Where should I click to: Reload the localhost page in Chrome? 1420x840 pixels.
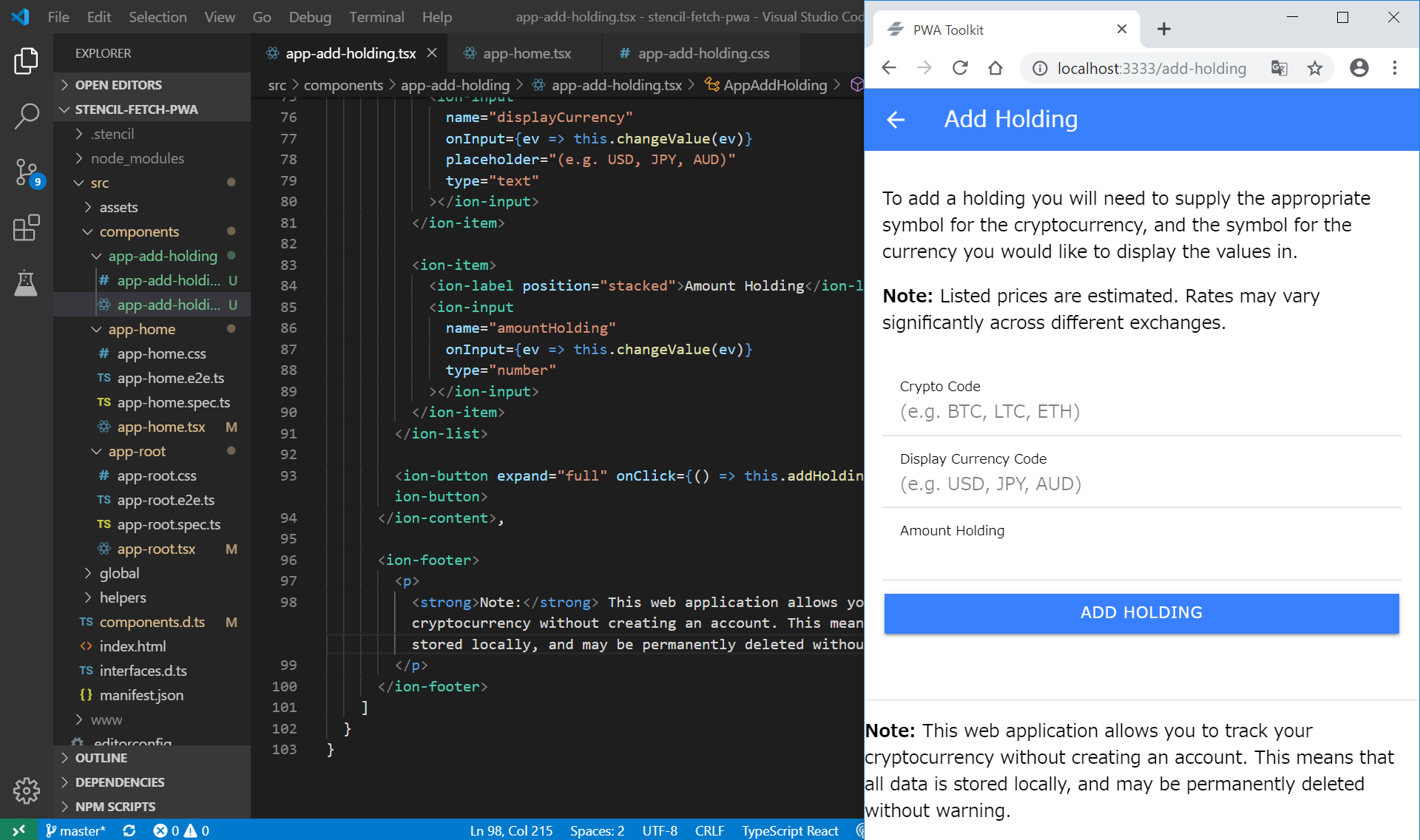(960, 68)
